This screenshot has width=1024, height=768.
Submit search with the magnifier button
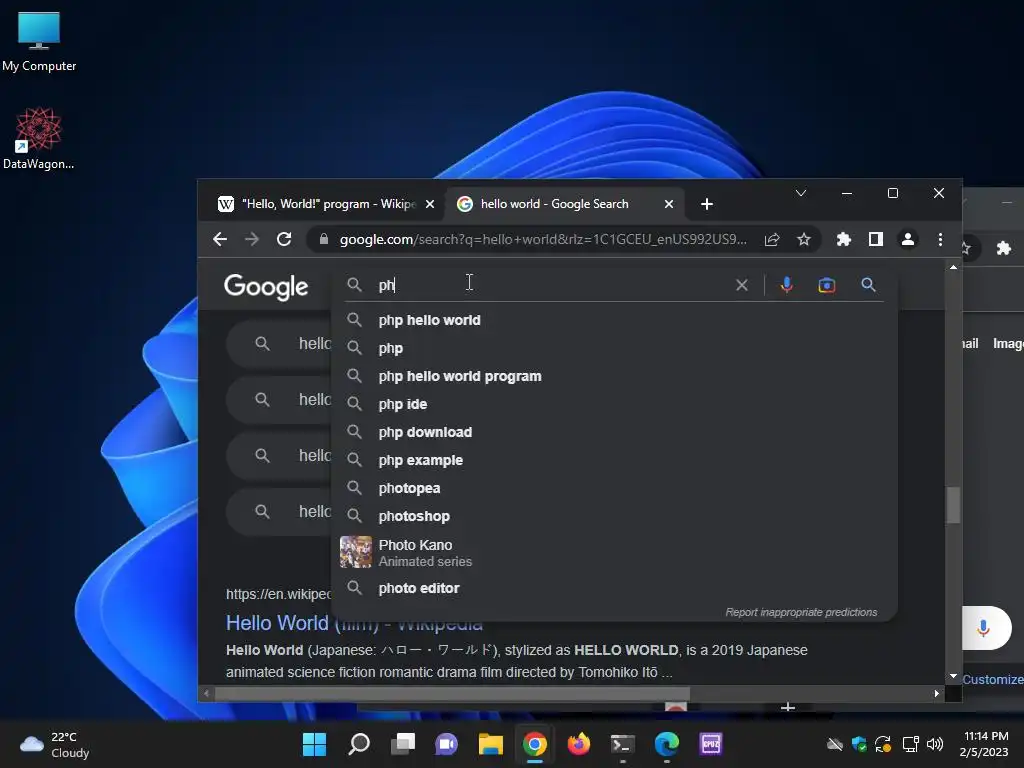[x=868, y=285]
